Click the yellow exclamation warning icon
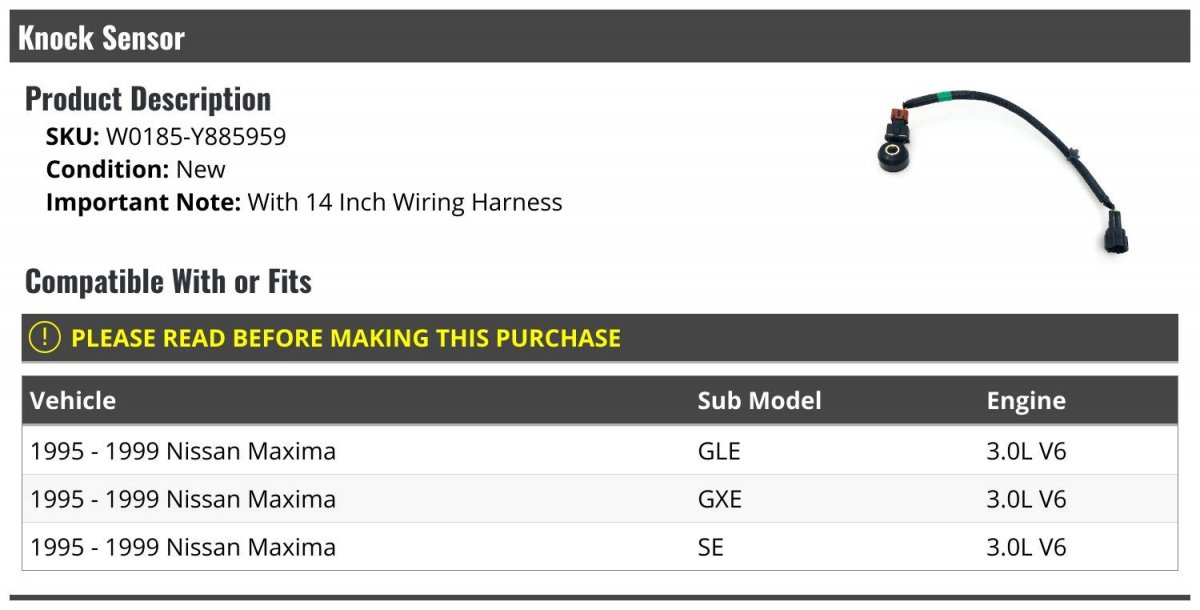Image resolution: width=1200 pixels, height=610 pixels. click(45, 338)
